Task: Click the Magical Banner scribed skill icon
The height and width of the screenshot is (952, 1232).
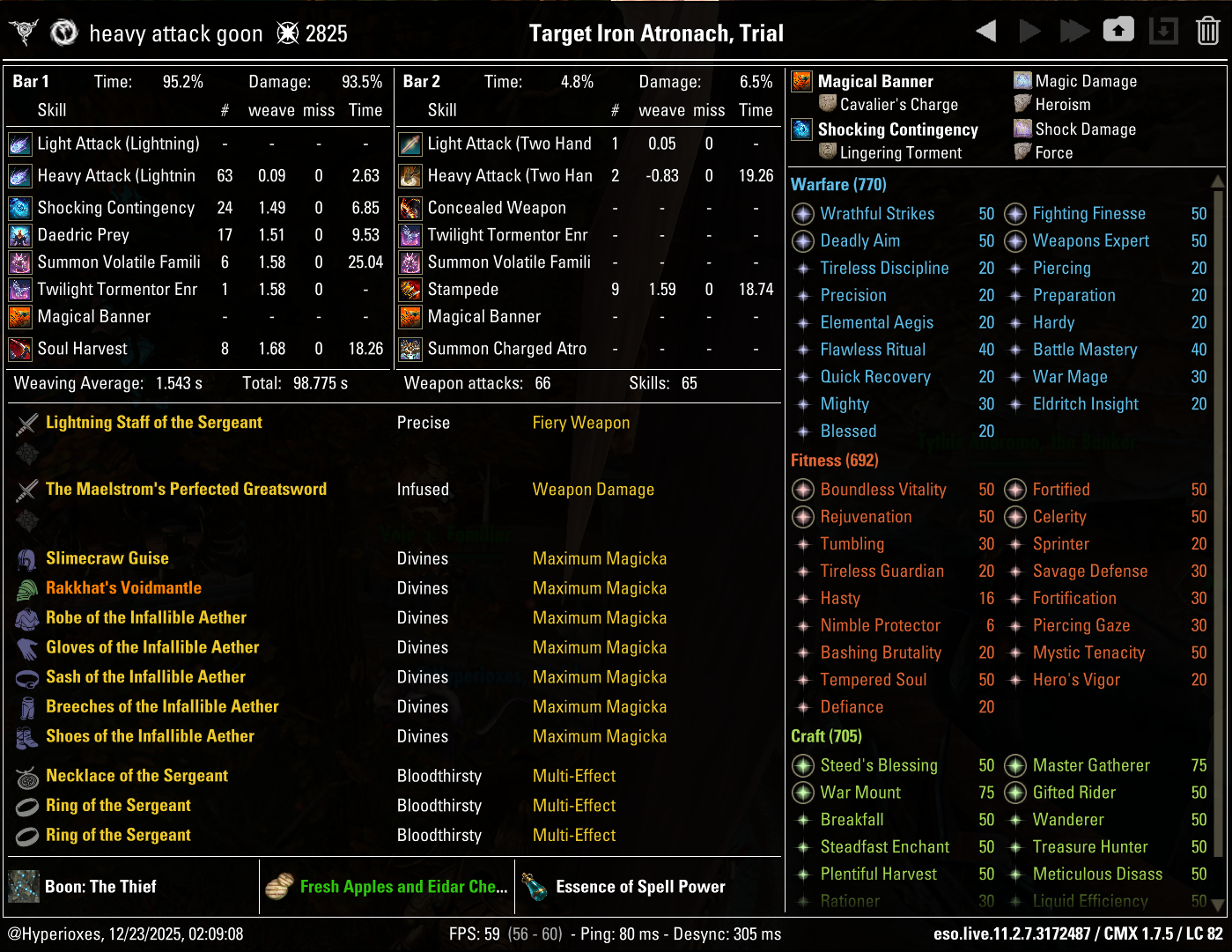Action: coord(801,82)
